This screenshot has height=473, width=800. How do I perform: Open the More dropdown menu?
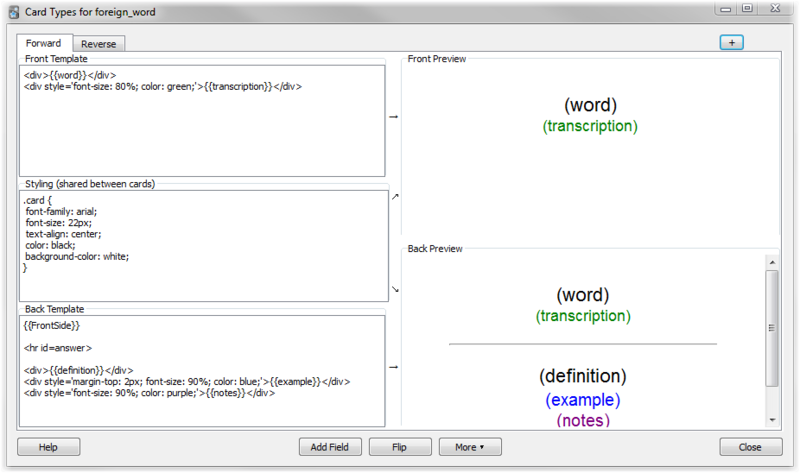pos(470,447)
